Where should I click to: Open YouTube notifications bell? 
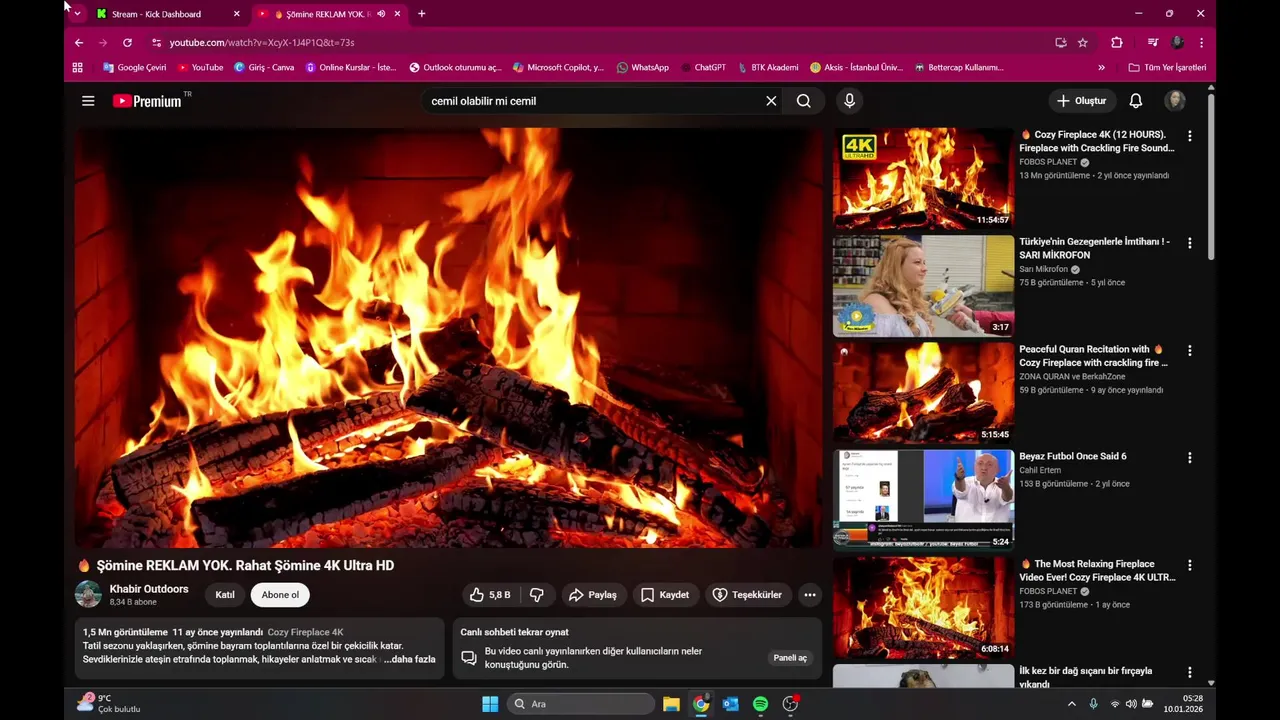pos(1136,101)
